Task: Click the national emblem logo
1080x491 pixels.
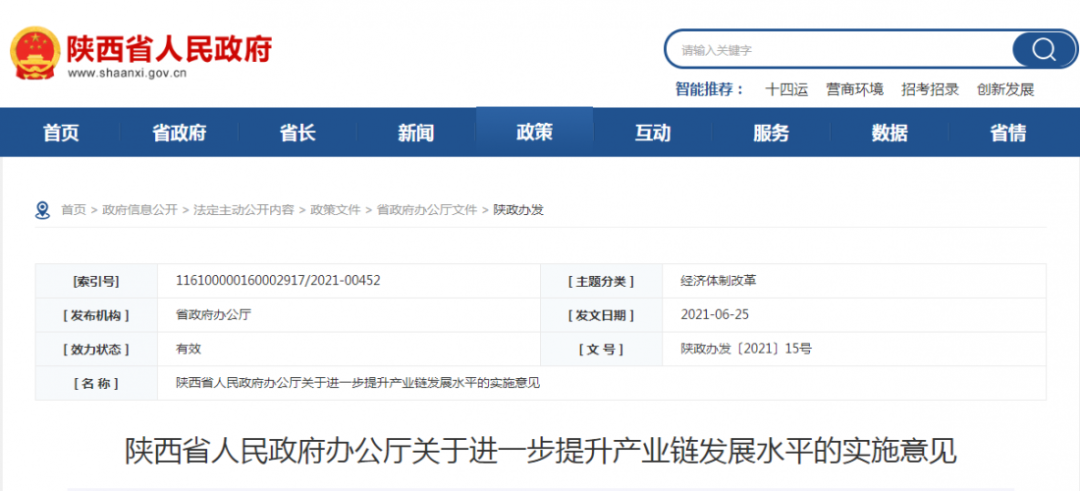Action: click(35, 53)
